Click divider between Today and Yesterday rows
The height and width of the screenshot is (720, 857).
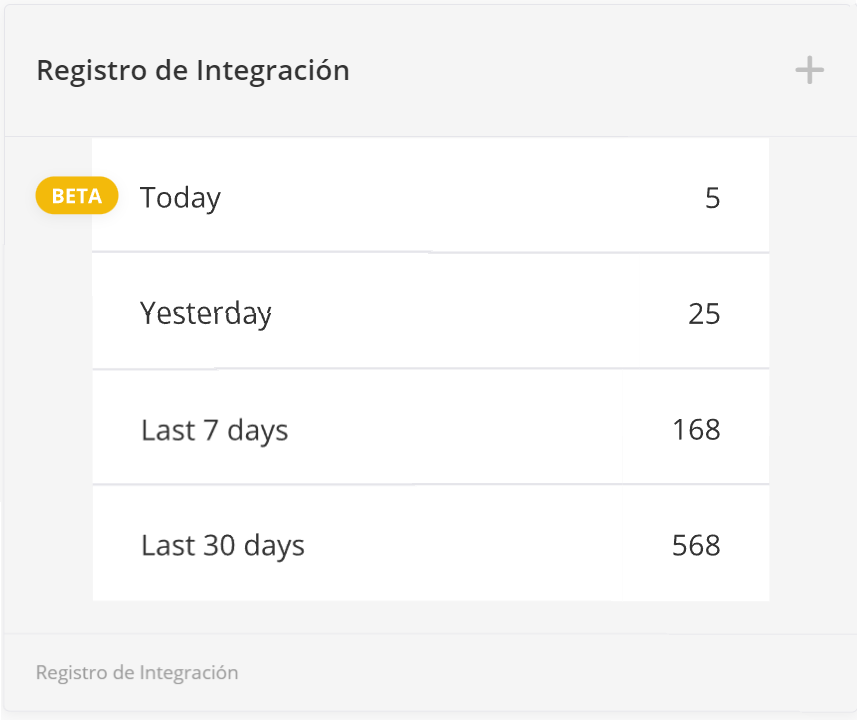click(430, 253)
